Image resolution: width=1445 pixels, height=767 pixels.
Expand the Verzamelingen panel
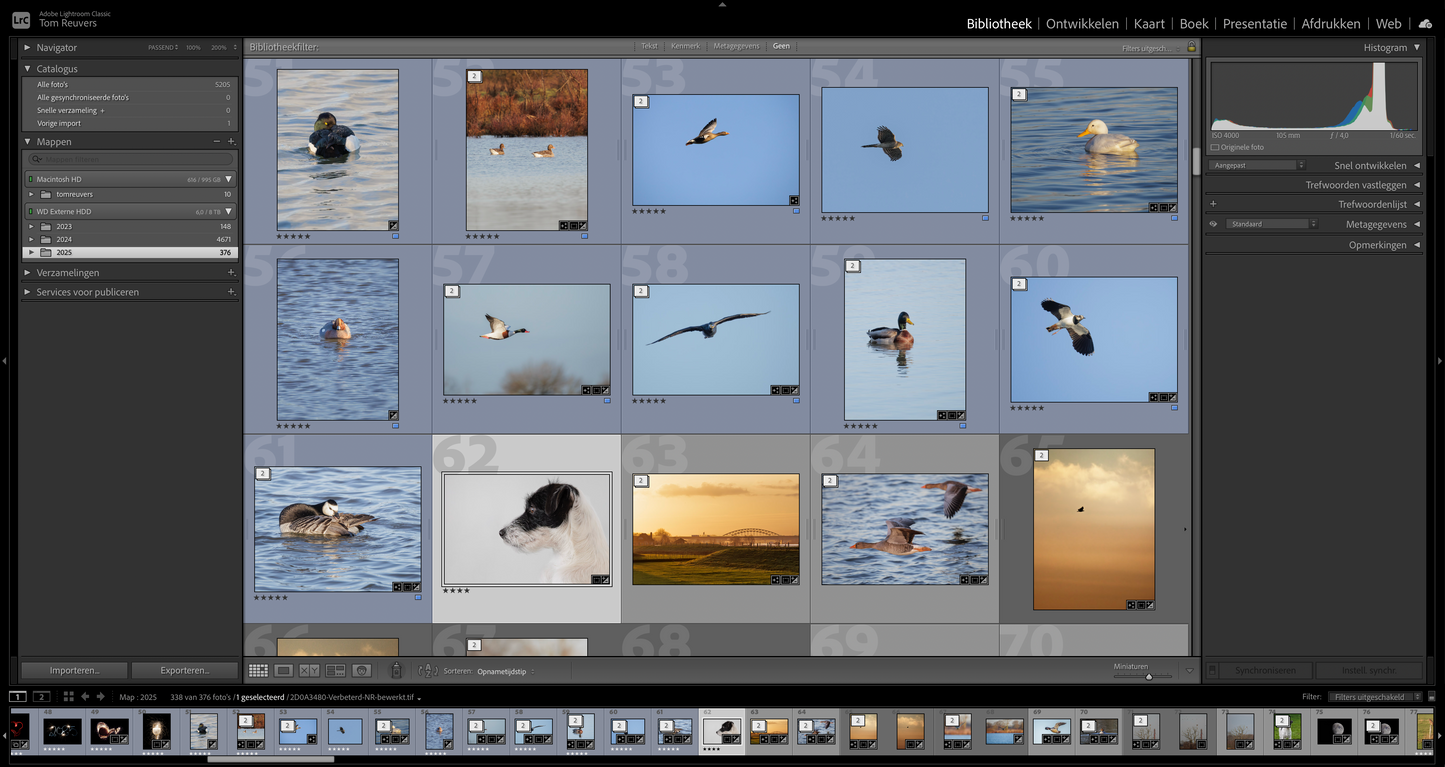pos(28,272)
